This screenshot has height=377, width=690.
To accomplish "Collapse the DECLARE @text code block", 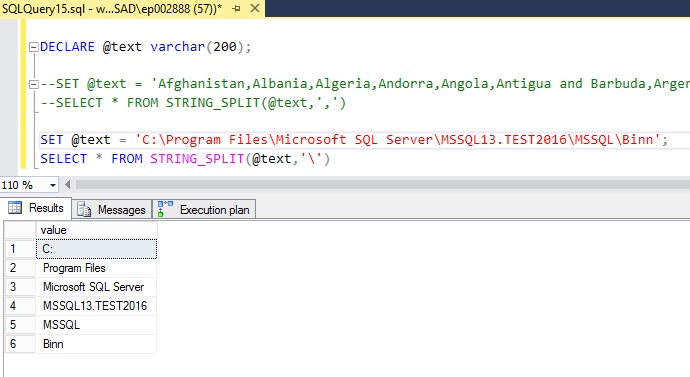I will tap(33, 47).
